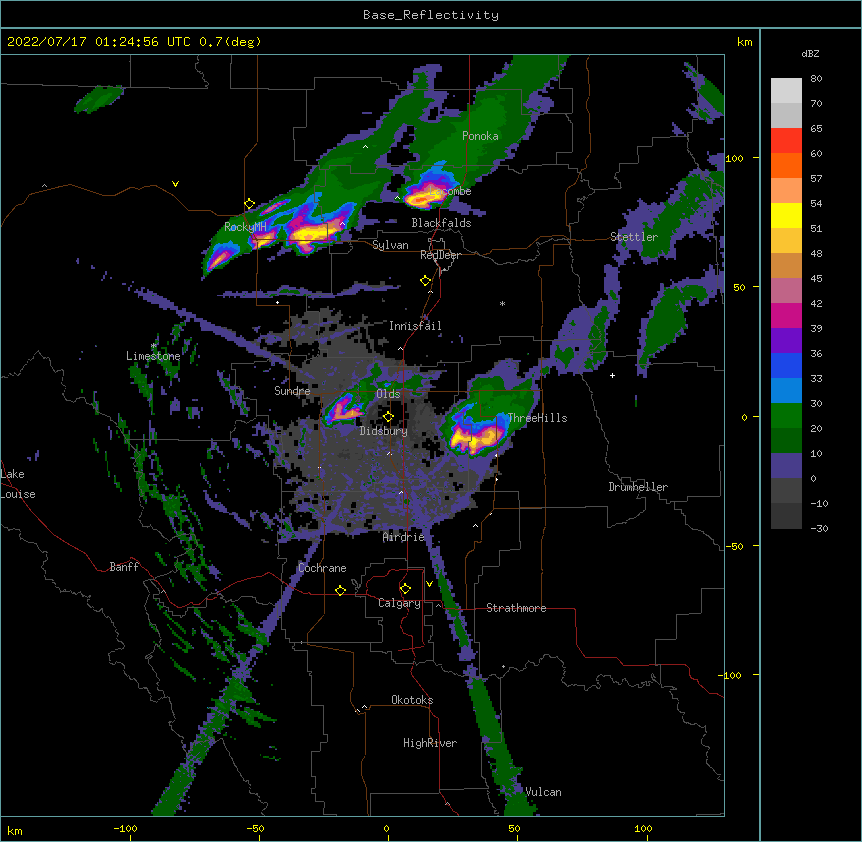Click the dBZ legend heading

[x=810, y=53]
